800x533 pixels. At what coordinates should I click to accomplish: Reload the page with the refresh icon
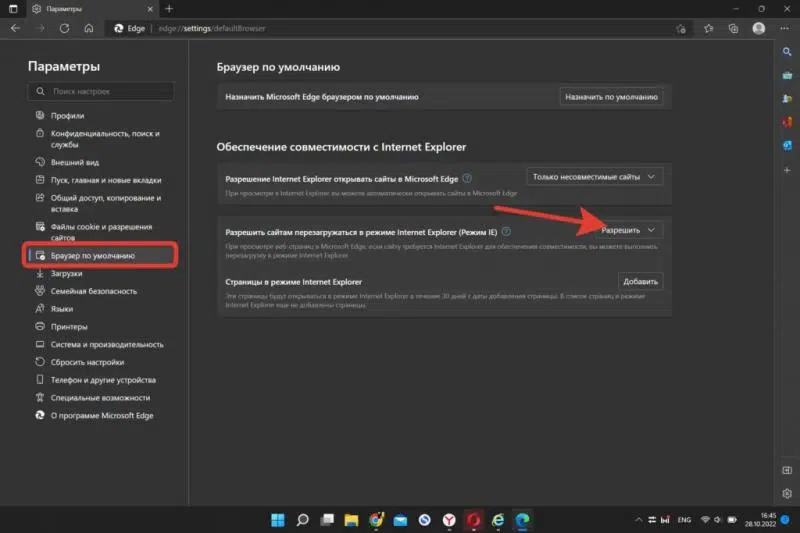click(64, 28)
